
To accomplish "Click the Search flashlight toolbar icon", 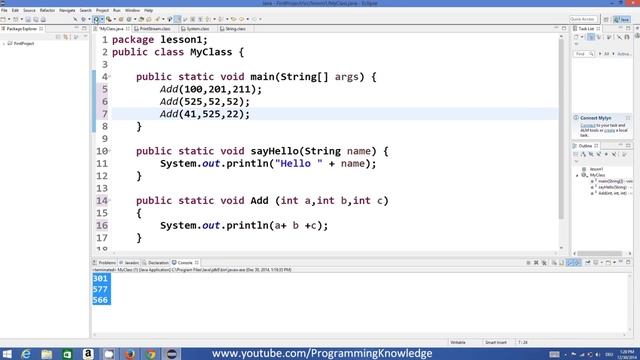I will click(157, 19).
